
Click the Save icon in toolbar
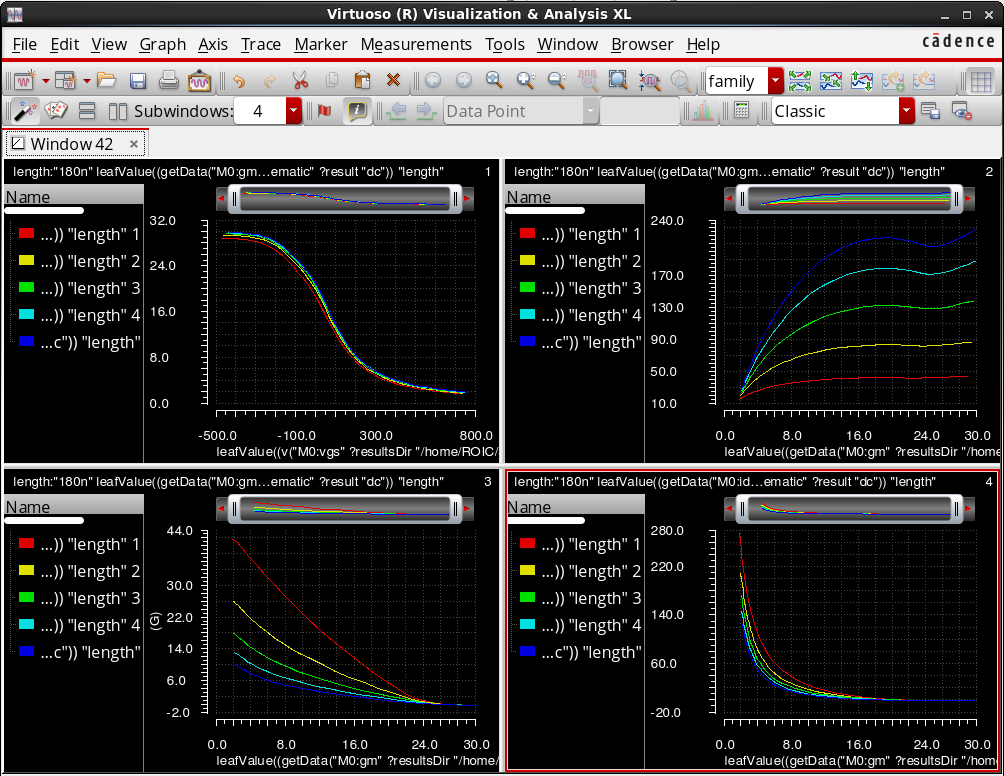138,81
